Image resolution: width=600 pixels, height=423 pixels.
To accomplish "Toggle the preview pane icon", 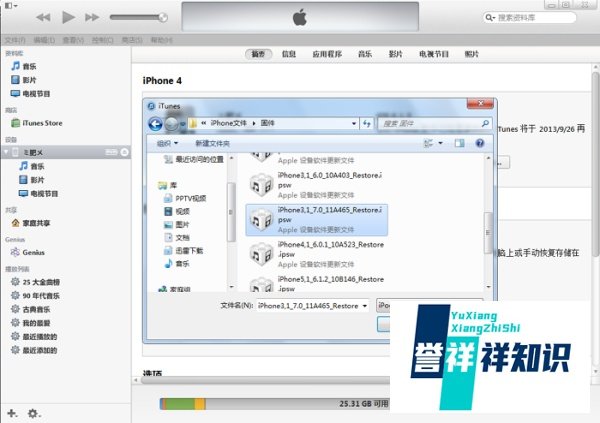I will pos(460,143).
